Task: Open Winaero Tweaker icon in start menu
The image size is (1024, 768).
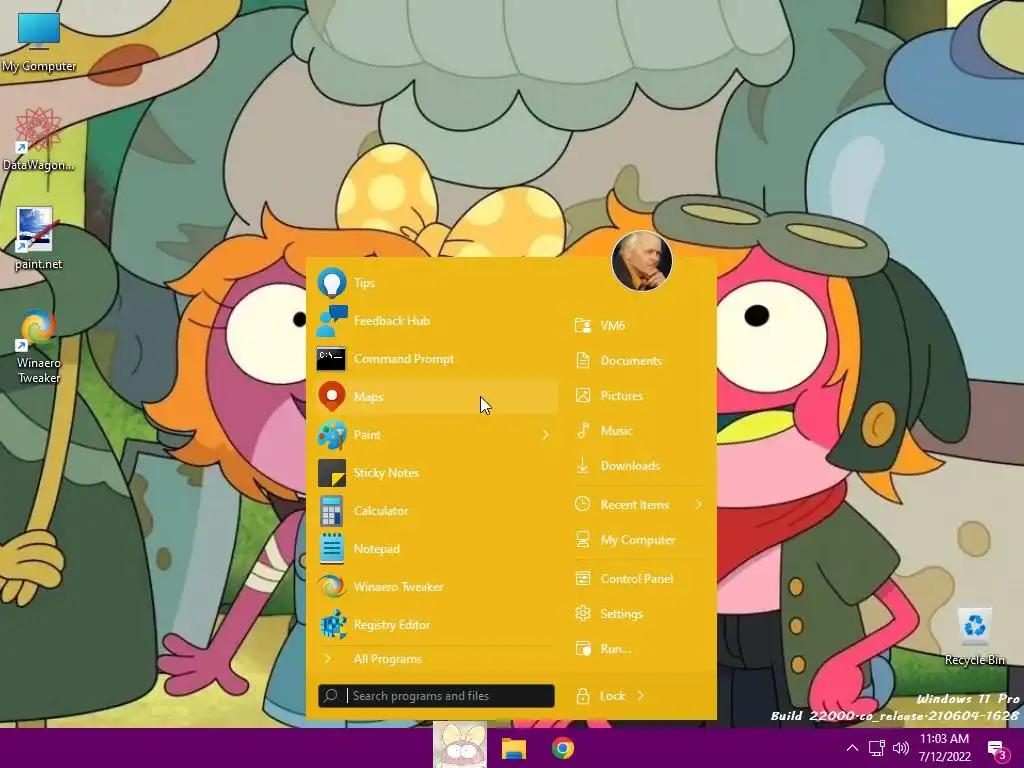Action: pyautogui.click(x=332, y=586)
